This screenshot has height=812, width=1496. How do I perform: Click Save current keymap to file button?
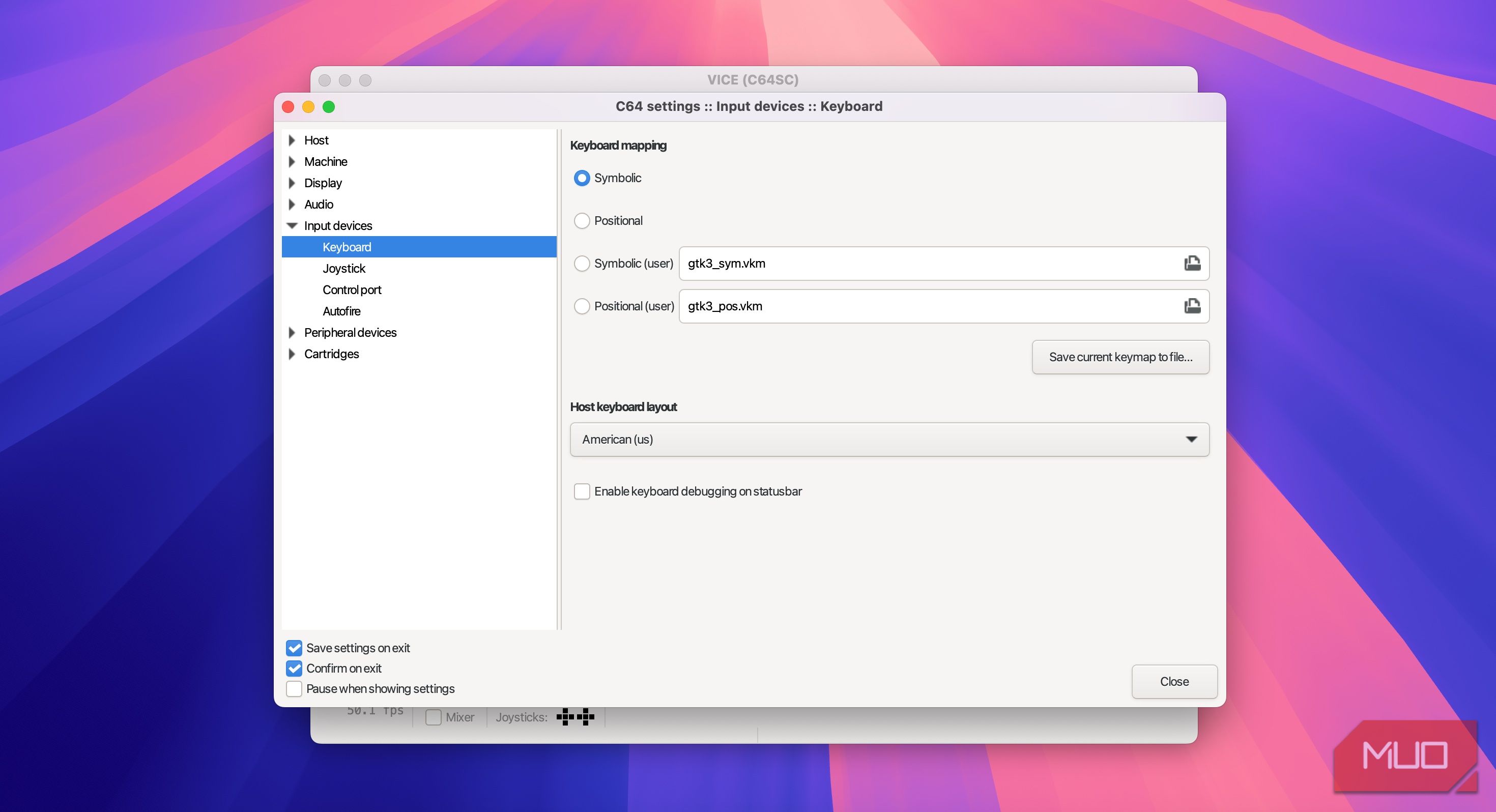(1120, 357)
